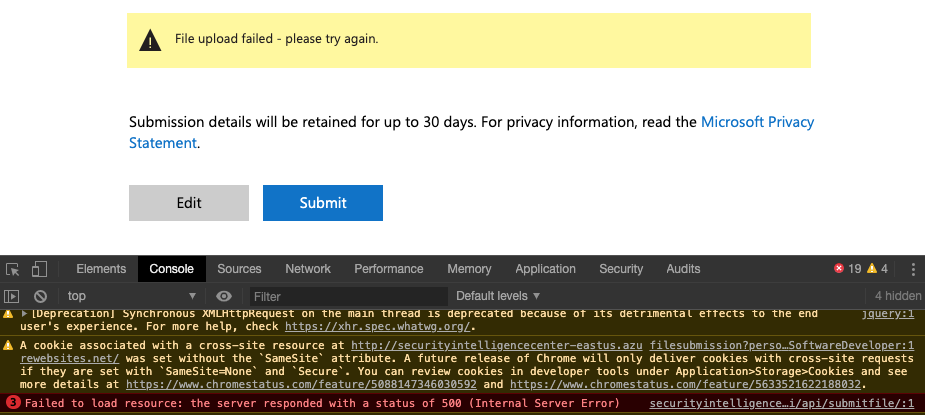The image size is (925, 415).
Task: Click the Edit button
Action: [x=189, y=203]
